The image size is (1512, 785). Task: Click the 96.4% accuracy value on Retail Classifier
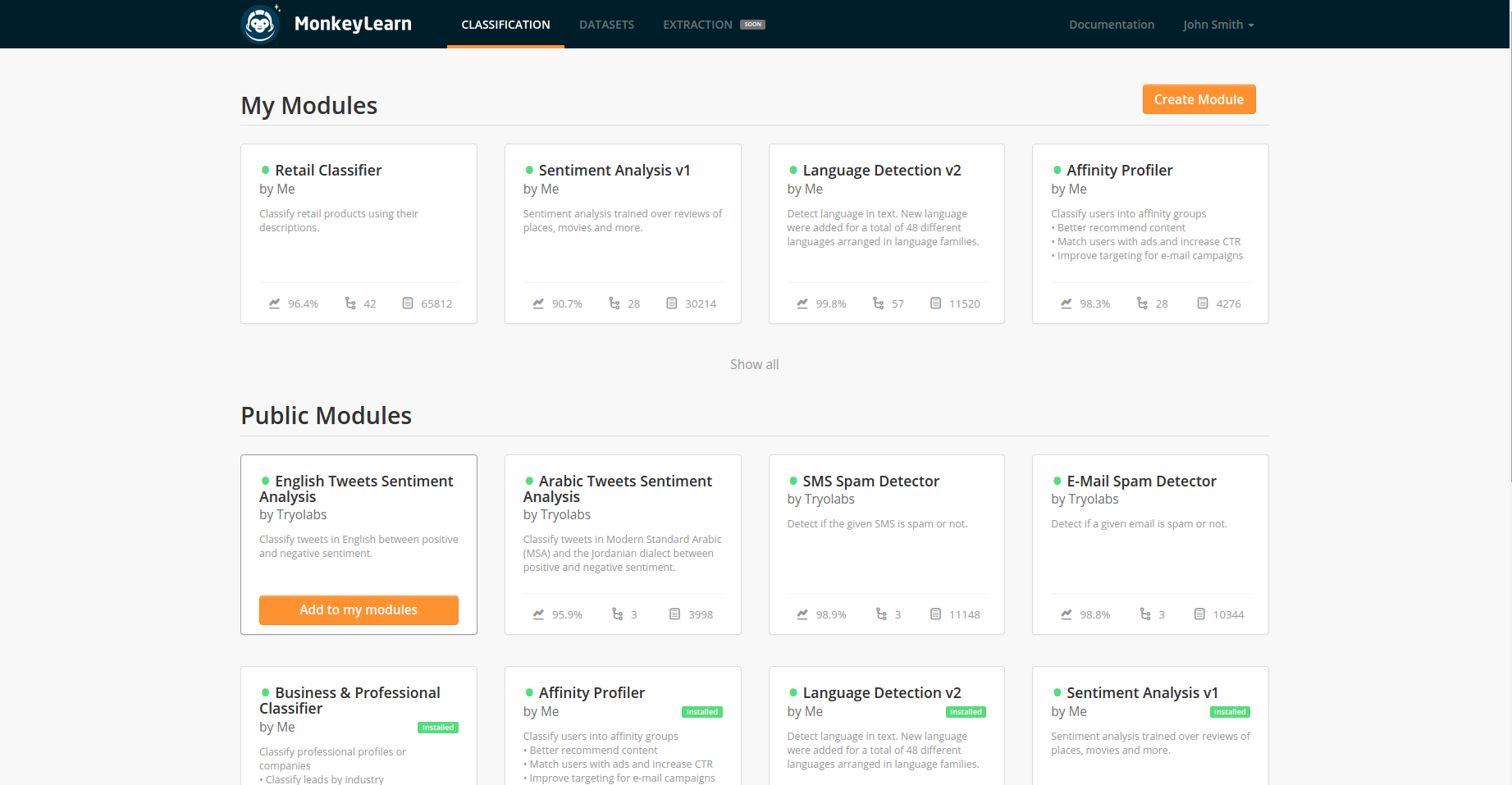coord(303,304)
